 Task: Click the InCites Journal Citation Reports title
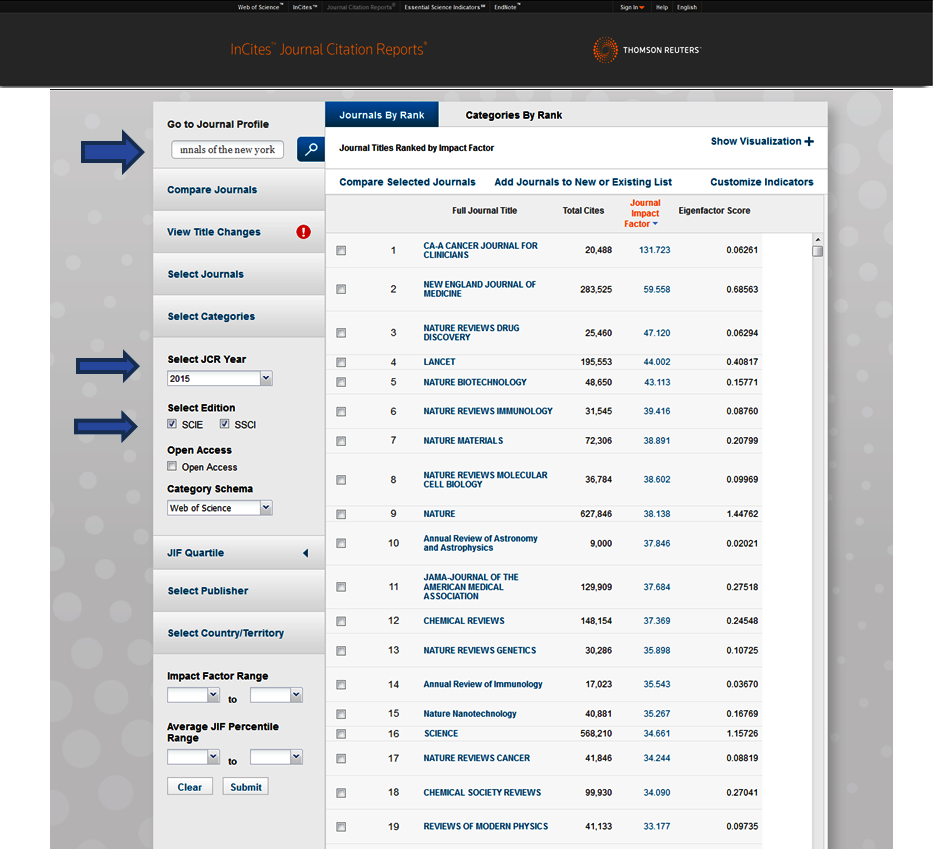(x=328, y=49)
